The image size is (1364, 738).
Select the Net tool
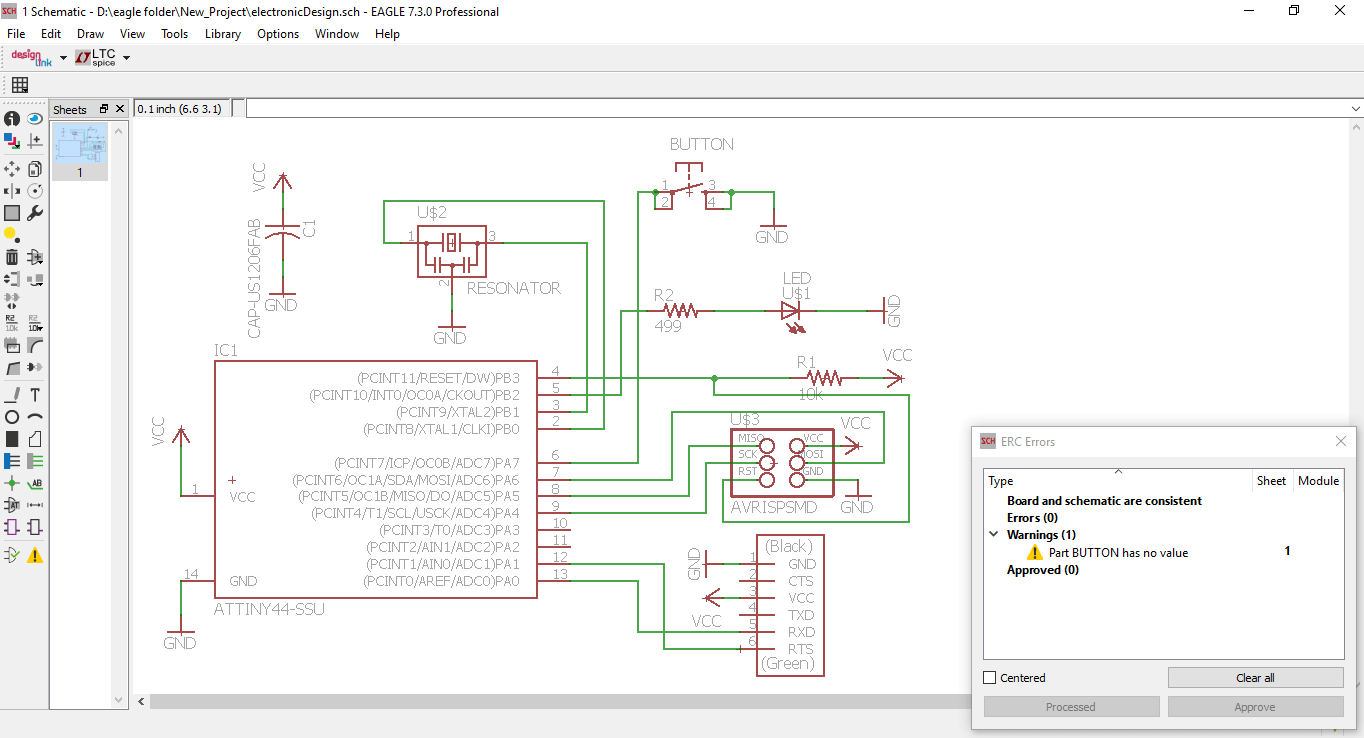tap(35, 461)
